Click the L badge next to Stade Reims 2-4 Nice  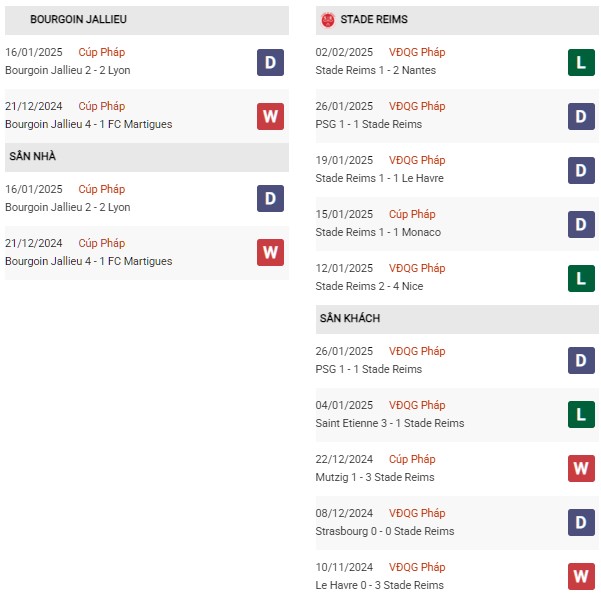point(581,278)
